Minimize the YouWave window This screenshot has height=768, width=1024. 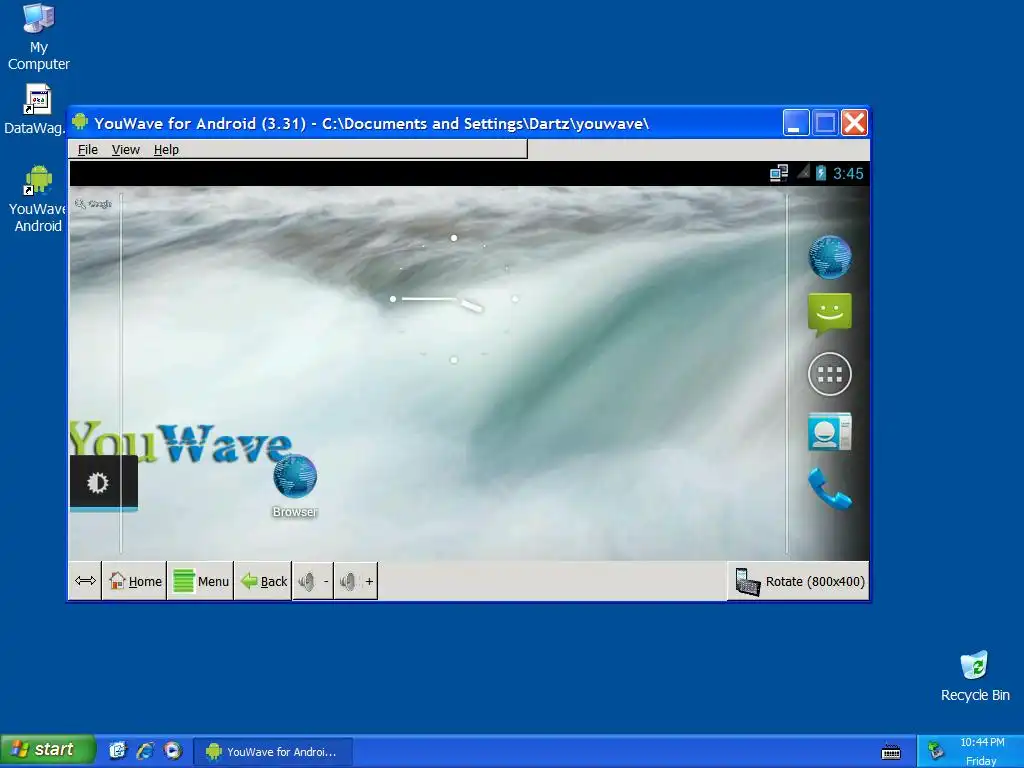796,123
